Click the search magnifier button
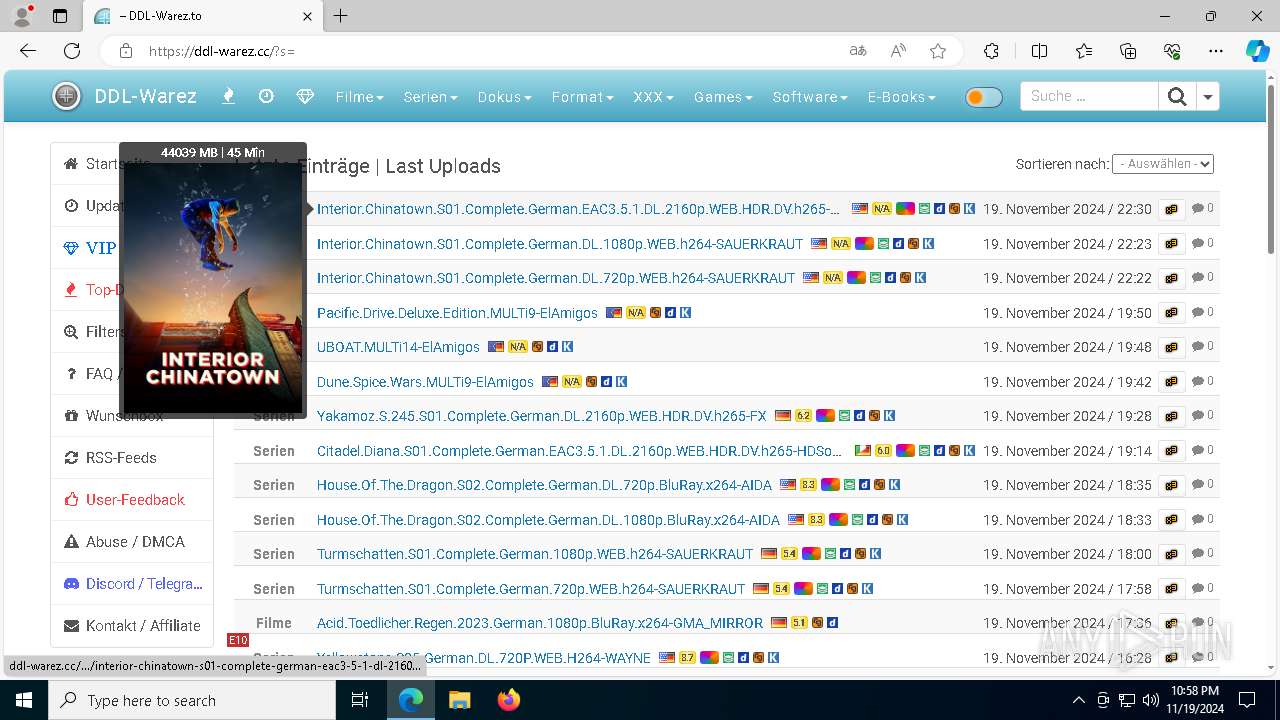This screenshot has width=1280, height=720. click(1177, 96)
